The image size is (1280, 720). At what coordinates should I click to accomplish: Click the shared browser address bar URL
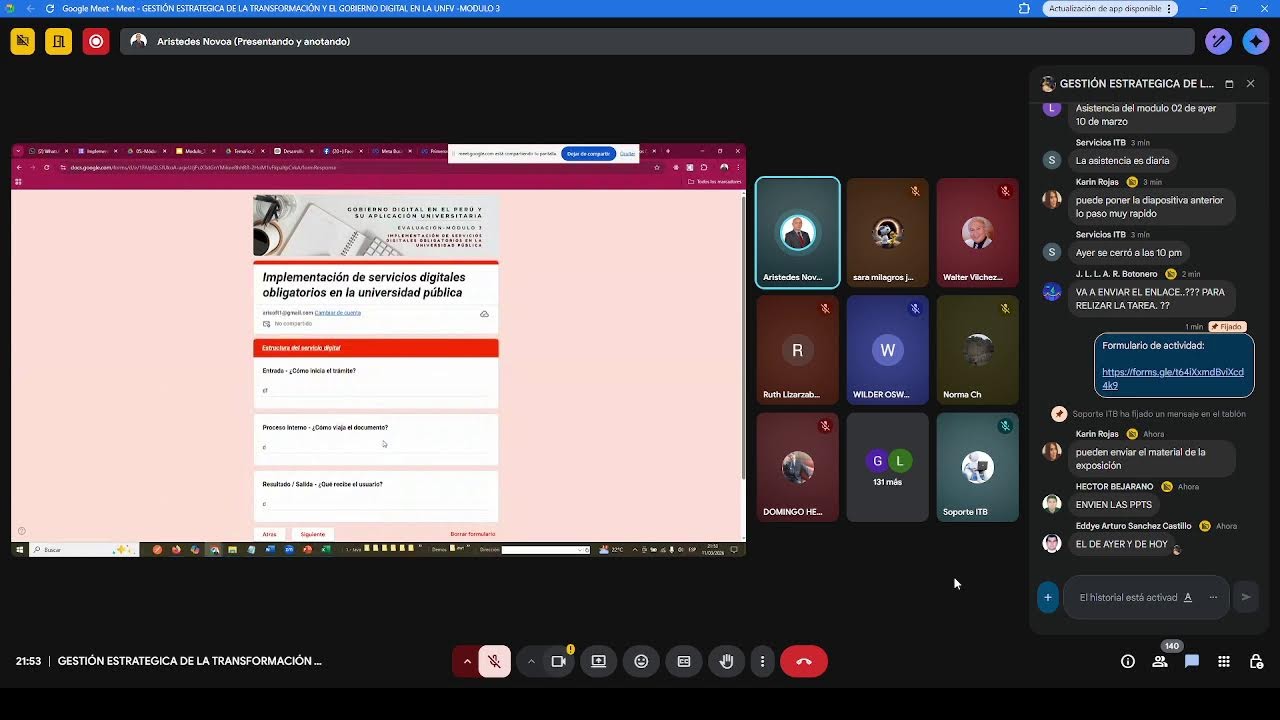tap(203, 167)
